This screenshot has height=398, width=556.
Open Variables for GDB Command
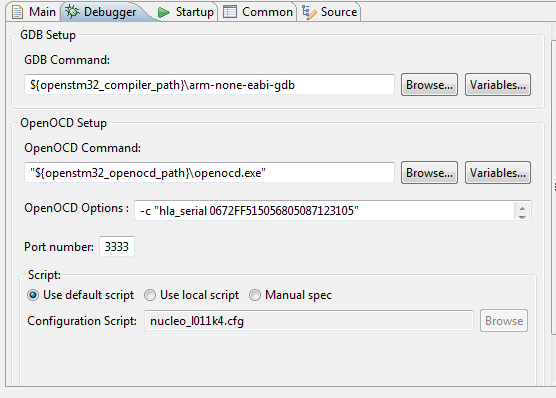click(x=498, y=85)
